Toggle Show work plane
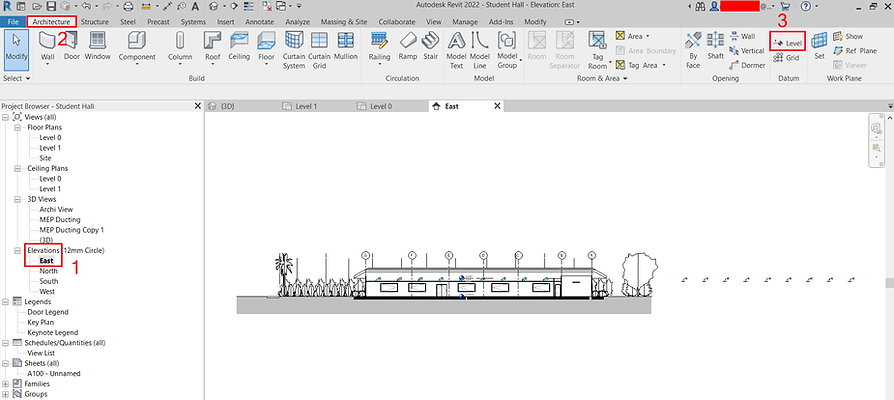The image size is (894, 400). pos(848,36)
